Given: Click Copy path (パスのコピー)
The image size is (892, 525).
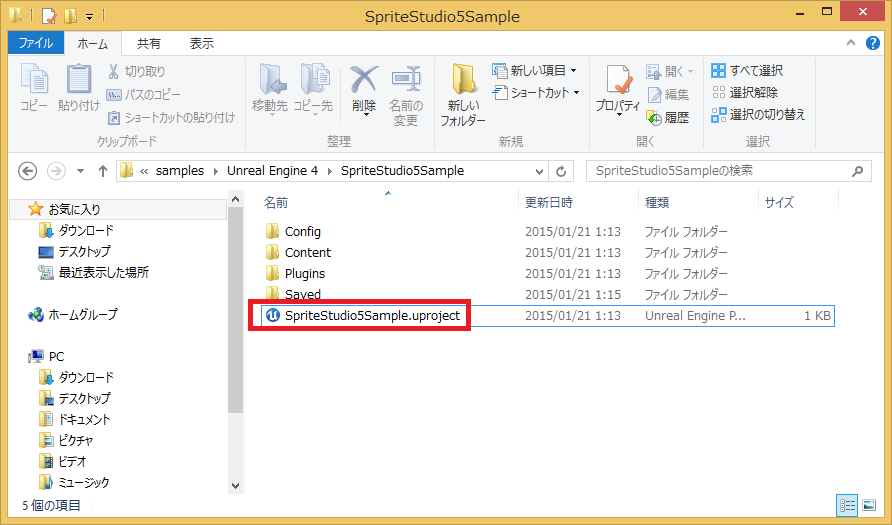Looking at the screenshot, I should (143, 94).
